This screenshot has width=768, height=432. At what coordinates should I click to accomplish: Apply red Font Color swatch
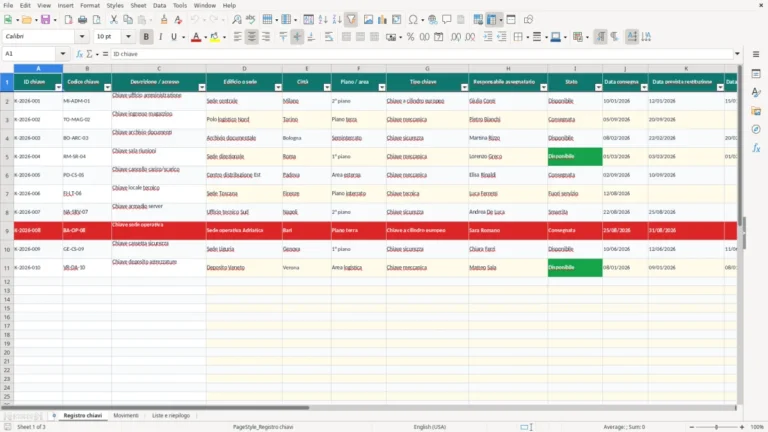196,37
